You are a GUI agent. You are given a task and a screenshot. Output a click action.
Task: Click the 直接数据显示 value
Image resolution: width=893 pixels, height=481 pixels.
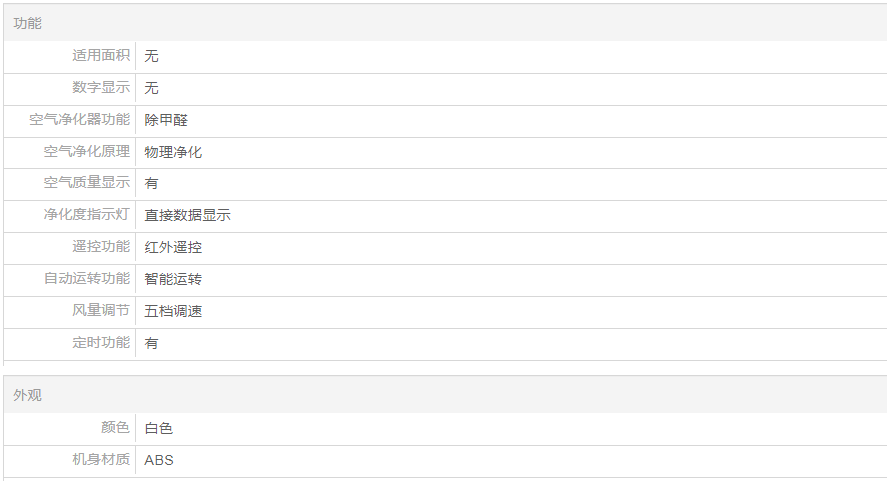point(188,215)
